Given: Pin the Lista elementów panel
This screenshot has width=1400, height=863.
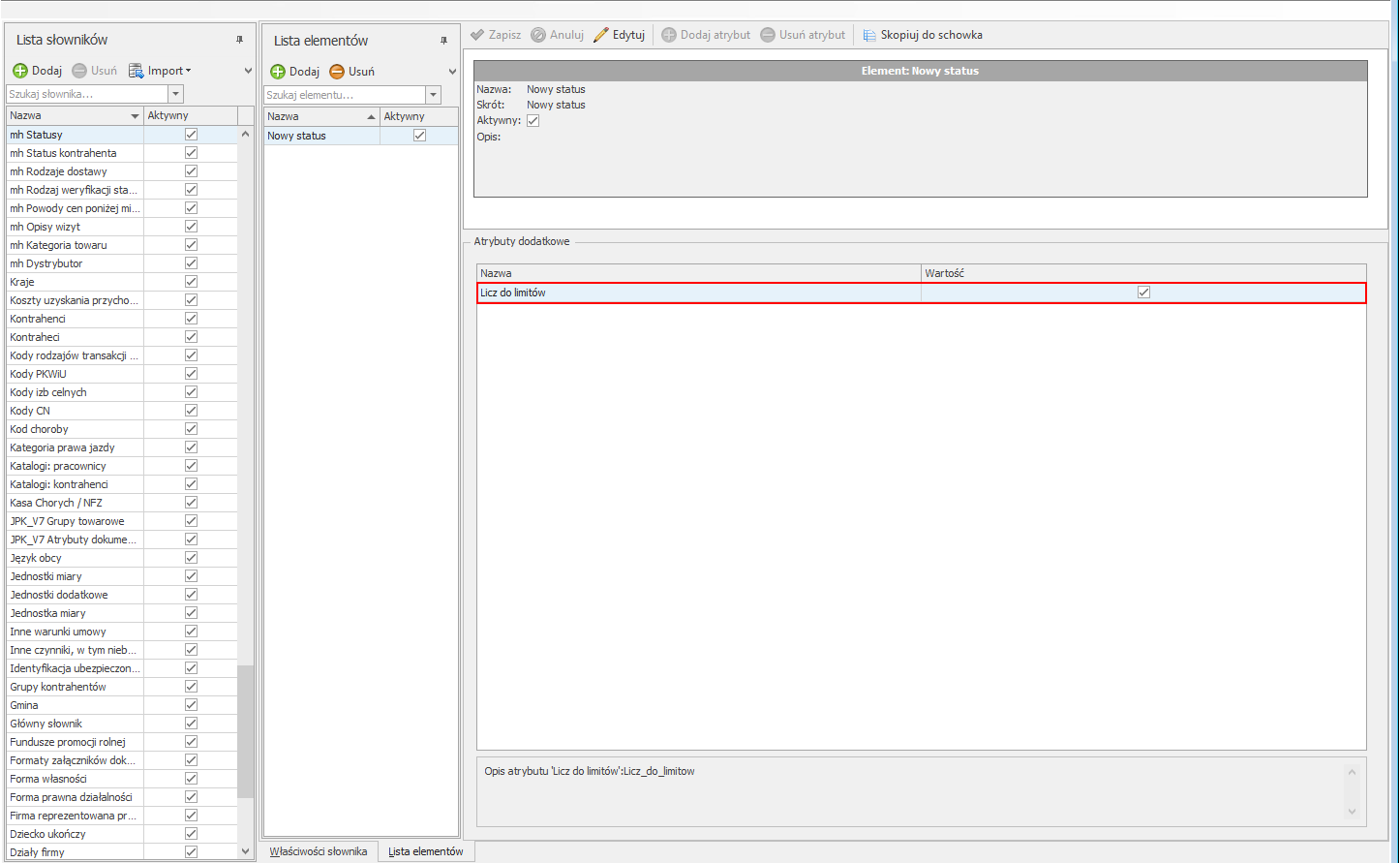Looking at the screenshot, I should 443,41.
